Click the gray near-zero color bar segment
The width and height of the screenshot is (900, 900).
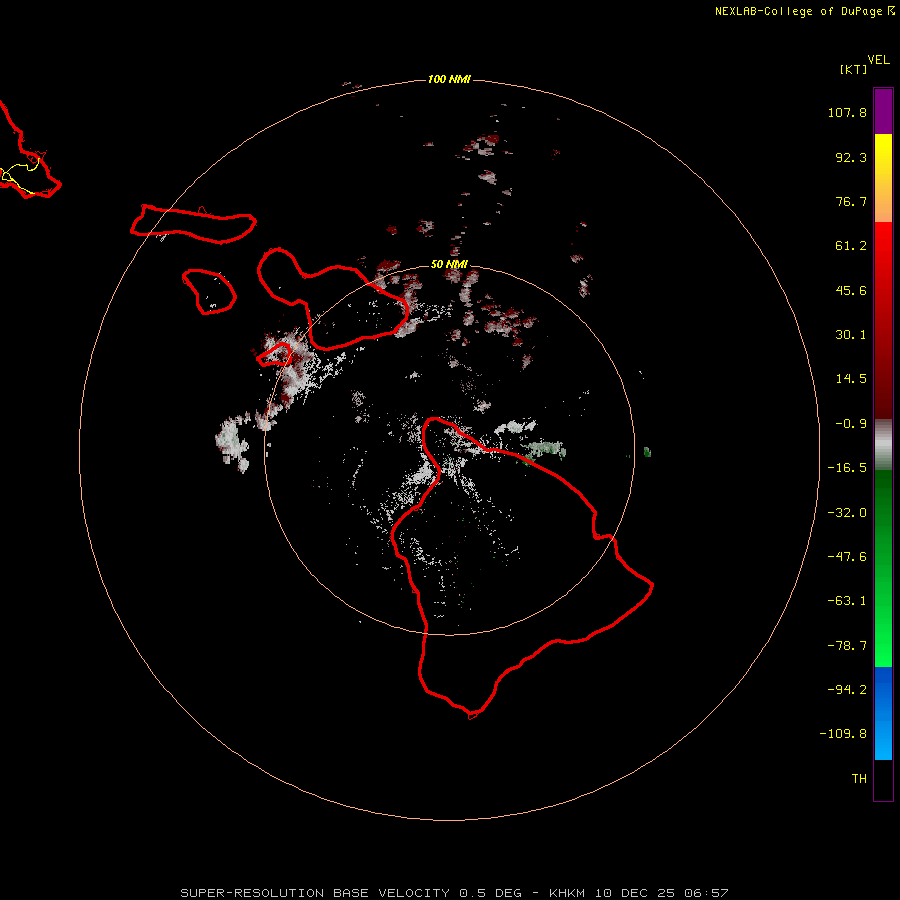click(x=883, y=444)
